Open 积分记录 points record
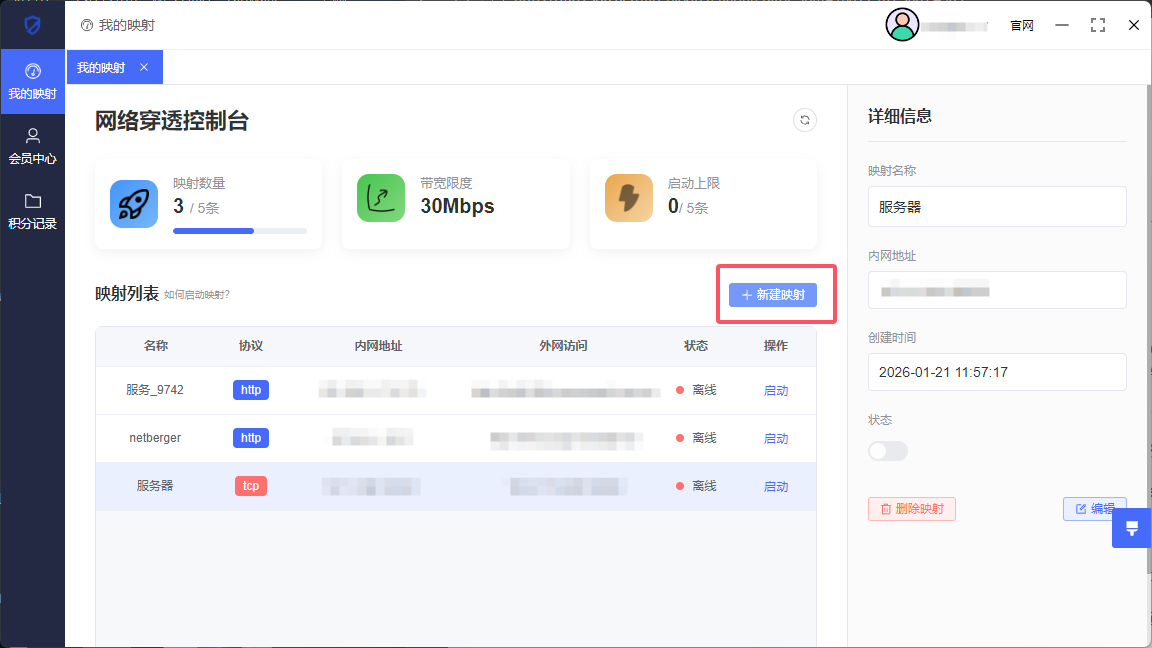Viewport: 1152px width, 648px height. point(32,211)
